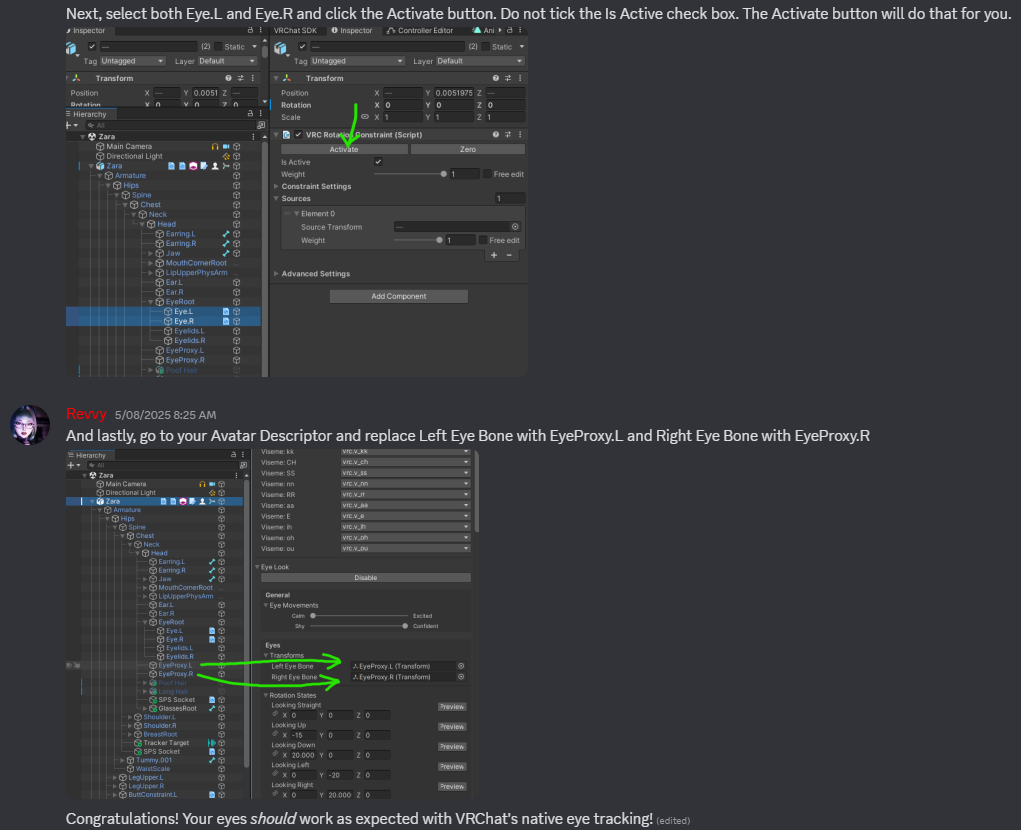Click Revvy username link
The height and width of the screenshot is (830, 1021).
(x=86, y=414)
